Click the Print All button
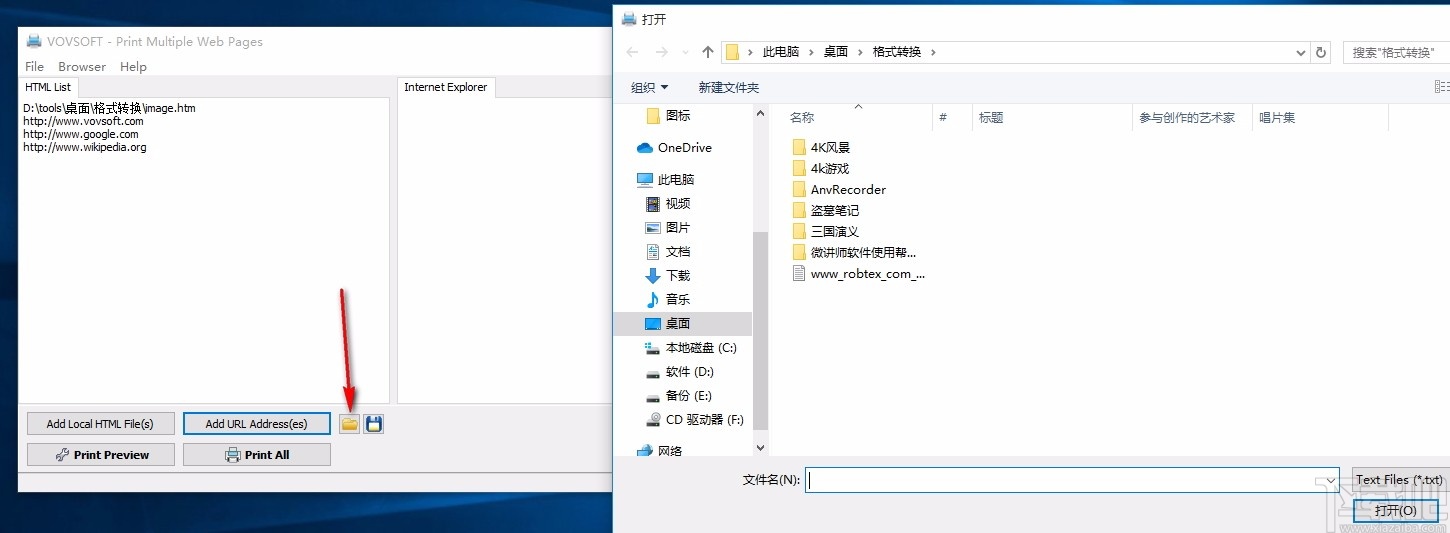 (x=257, y=455)
